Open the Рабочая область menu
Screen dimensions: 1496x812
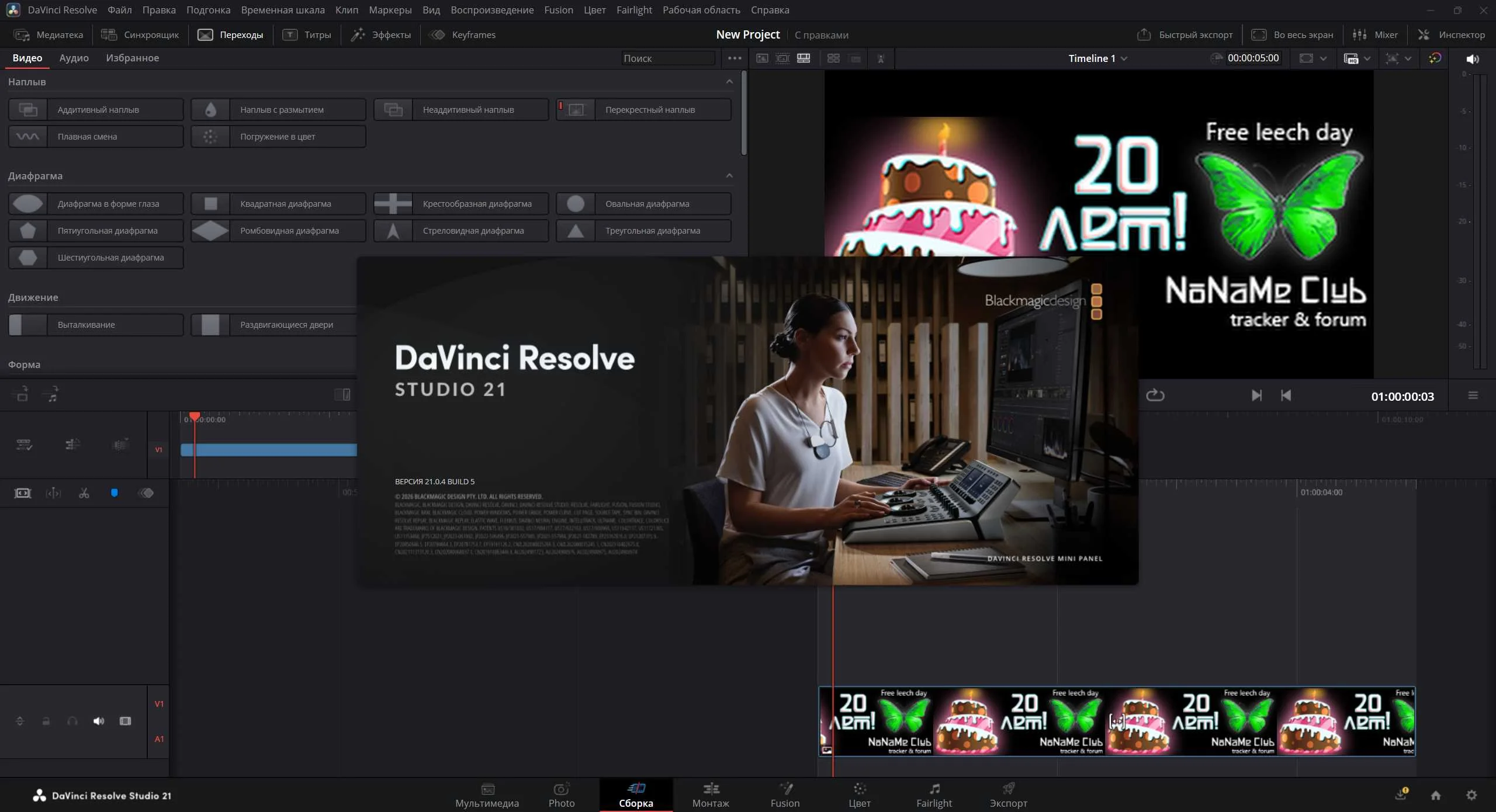701,10
